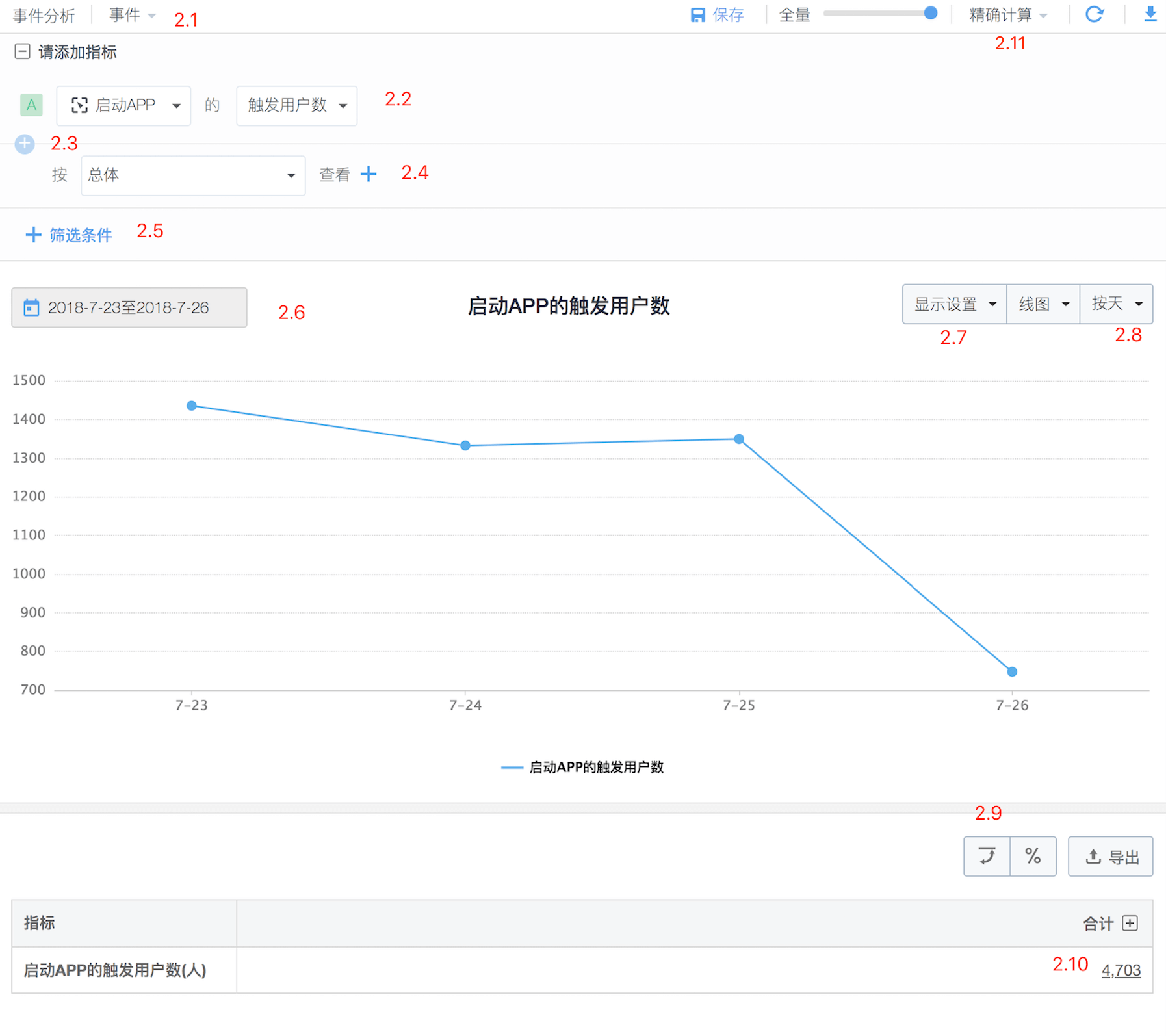This screenshot has height=1036, width=1166.
Task: Click the green A metric badge
Action: [31, 105]
